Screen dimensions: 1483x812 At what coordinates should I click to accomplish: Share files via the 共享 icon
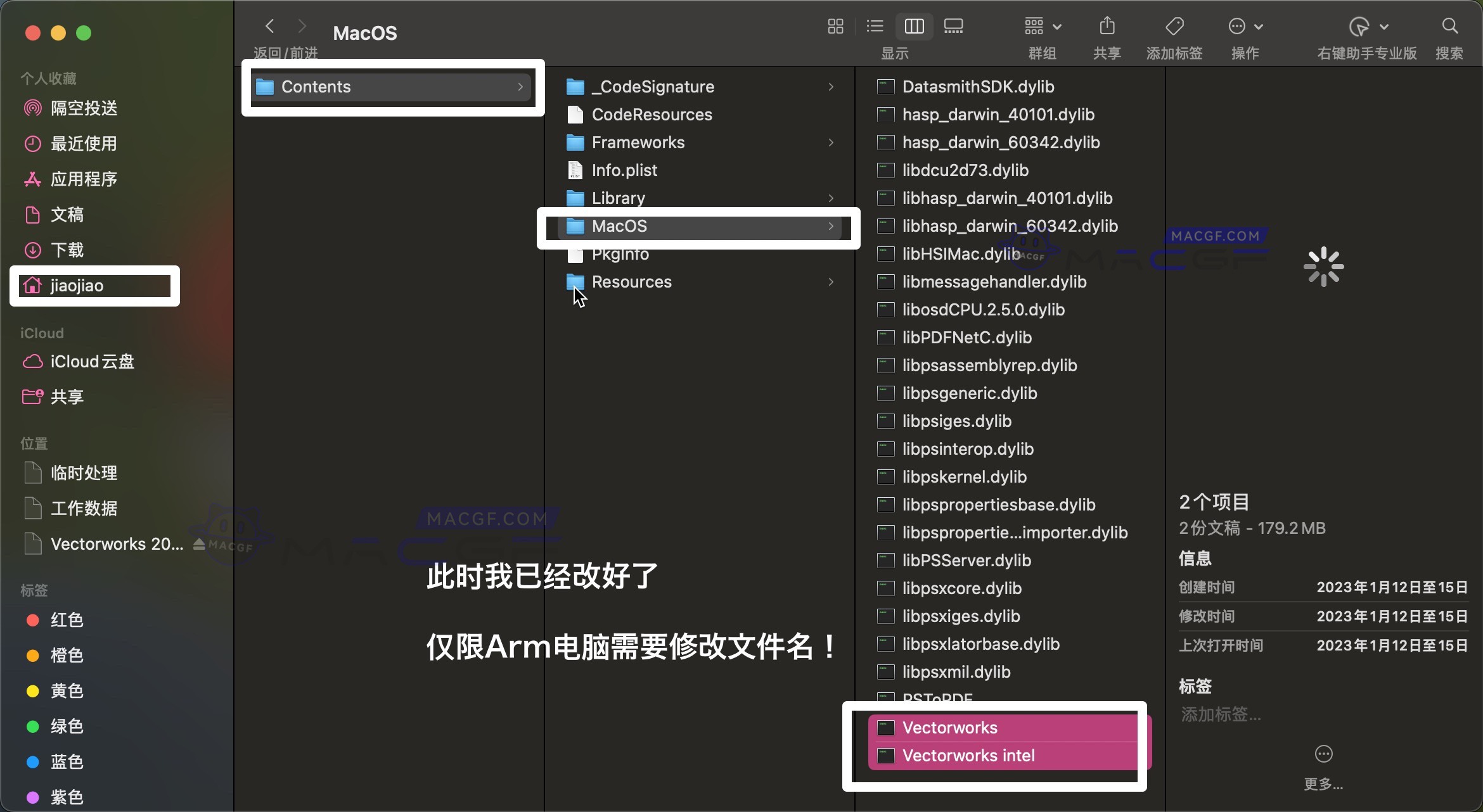[1107, 27]
